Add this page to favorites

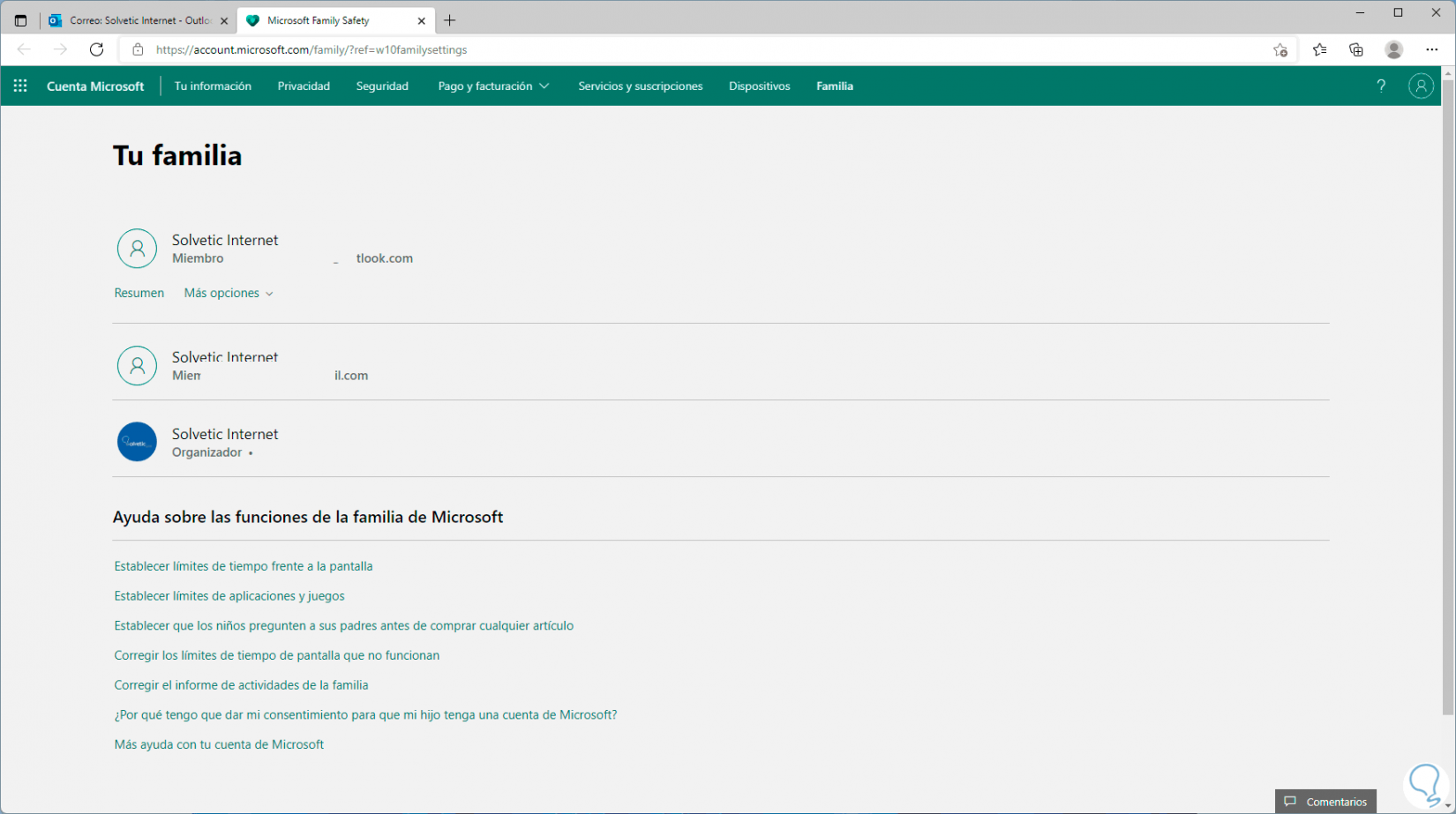tap(1280, 49)
